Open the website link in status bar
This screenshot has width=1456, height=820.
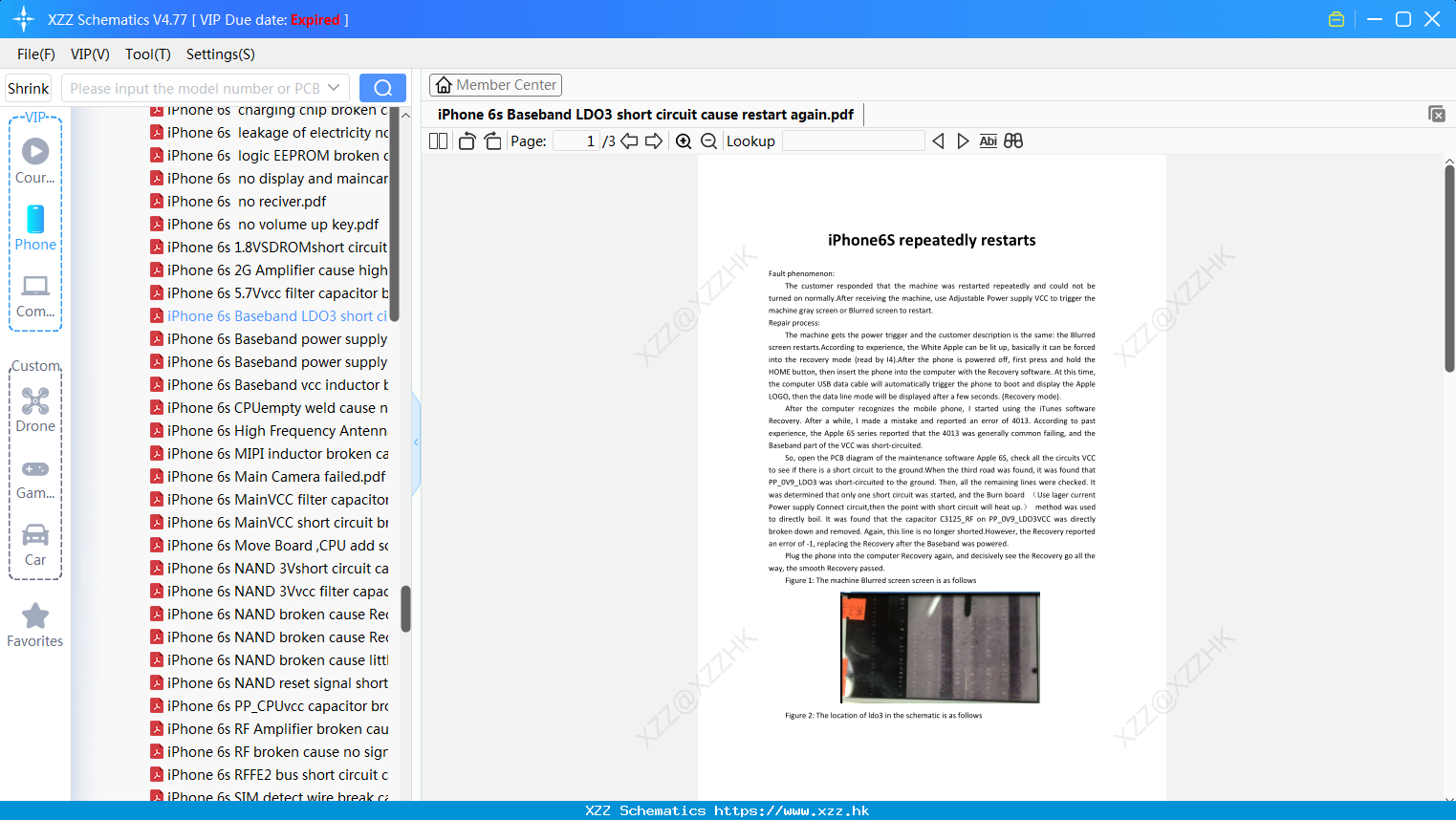pyautogui.click(x=792, y=810)
